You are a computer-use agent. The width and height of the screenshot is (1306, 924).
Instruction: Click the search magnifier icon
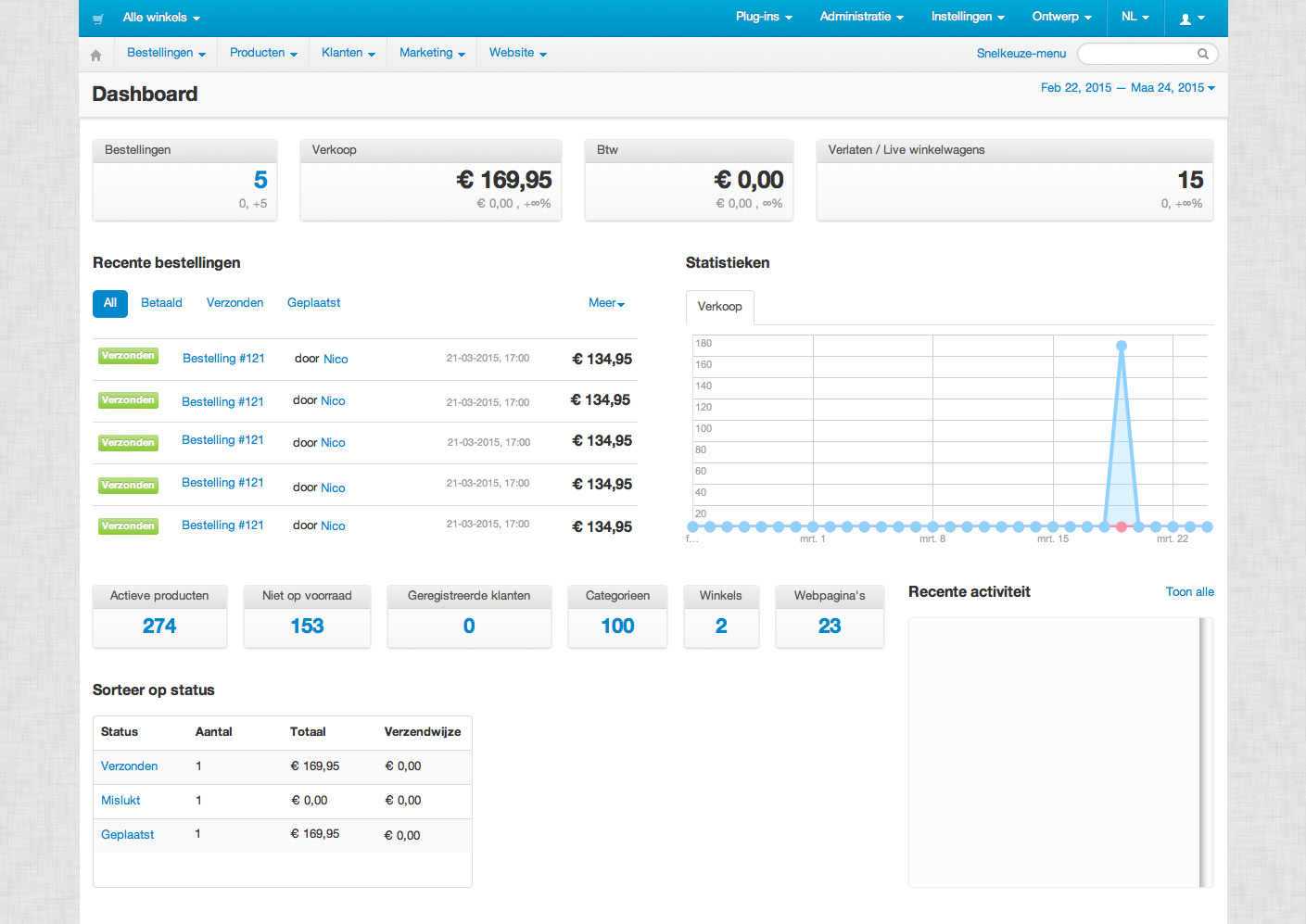(x=1202, y=54)
